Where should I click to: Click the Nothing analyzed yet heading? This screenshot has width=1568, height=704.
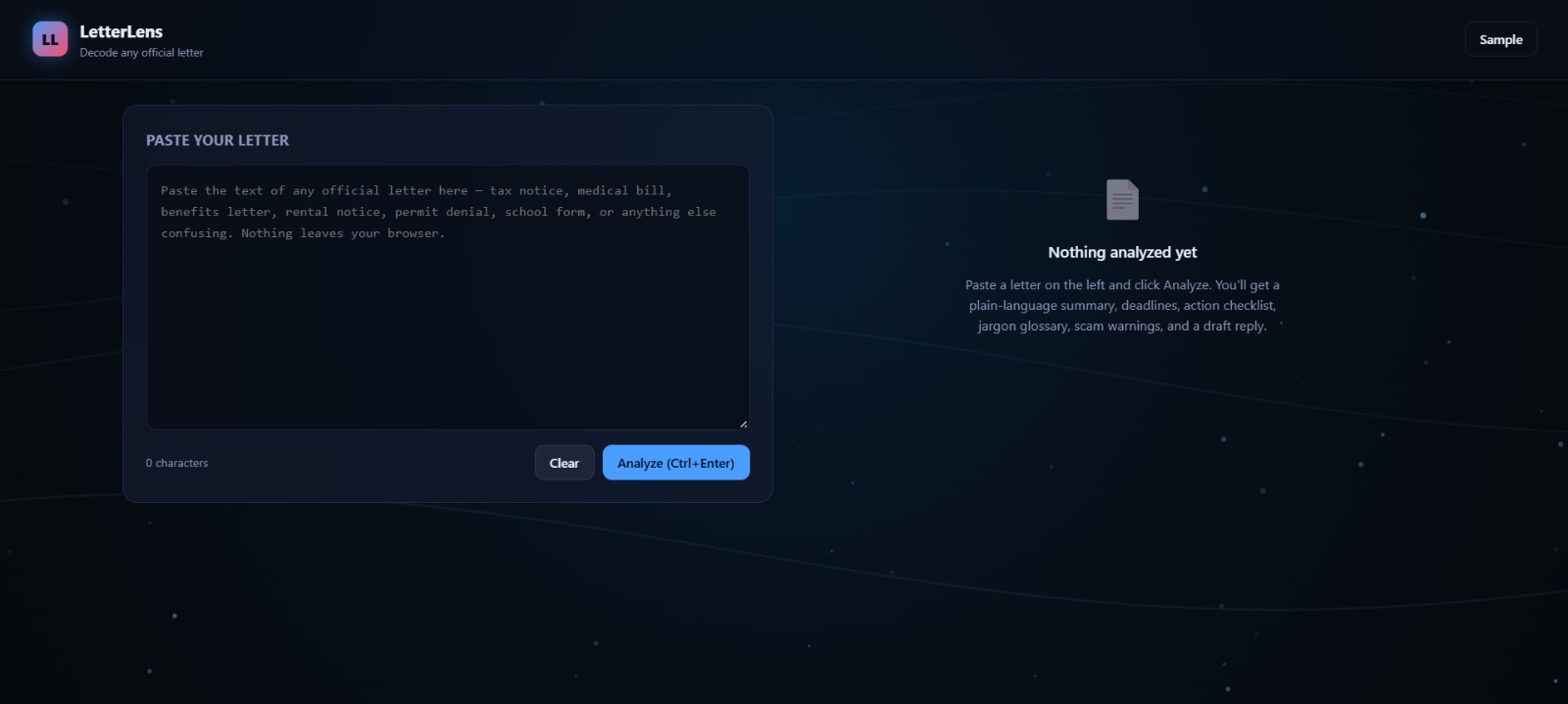pyautogui.click(x=1122, y=252)
